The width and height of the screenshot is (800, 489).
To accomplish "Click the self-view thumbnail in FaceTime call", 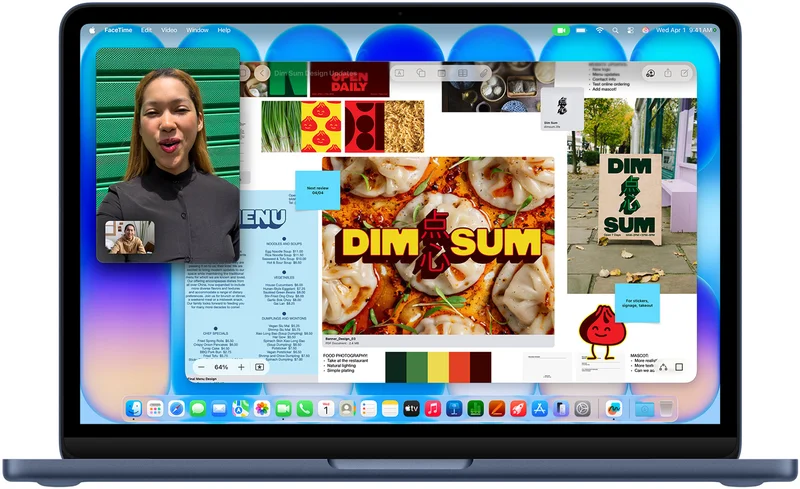I will (130, 237).
